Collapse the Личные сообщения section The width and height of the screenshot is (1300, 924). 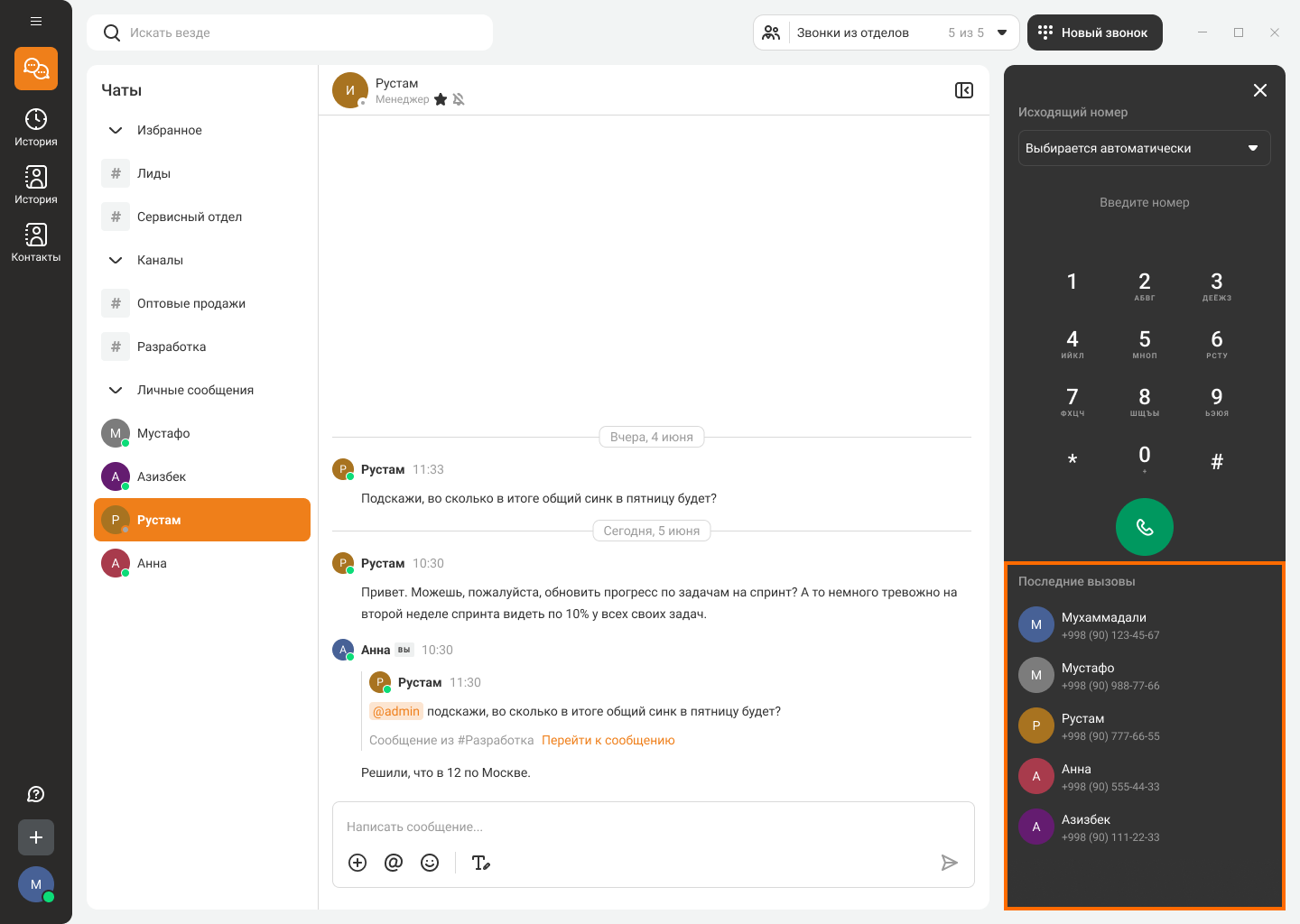(116, 390)
